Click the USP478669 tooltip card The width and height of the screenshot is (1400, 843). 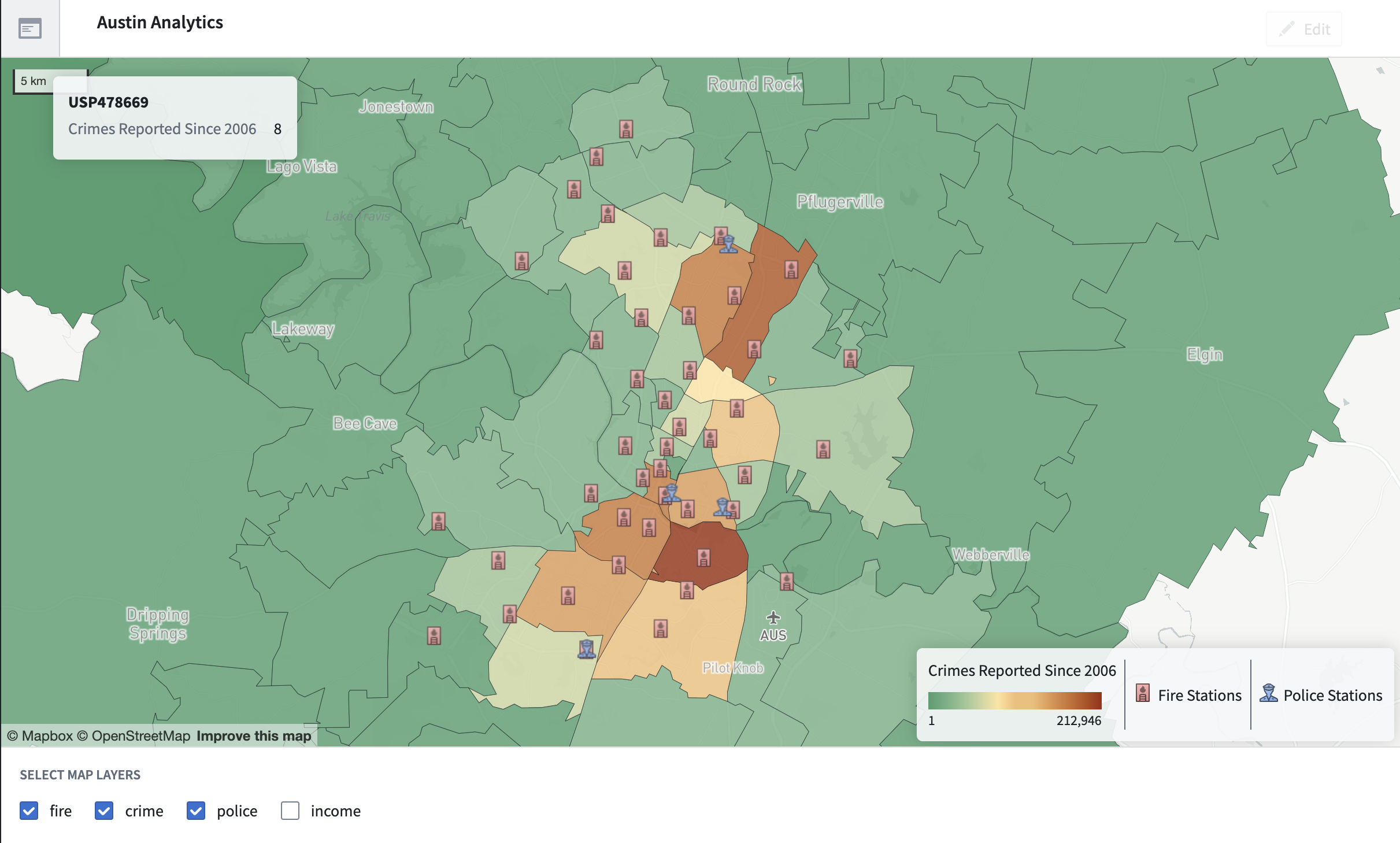click(175, 117)
